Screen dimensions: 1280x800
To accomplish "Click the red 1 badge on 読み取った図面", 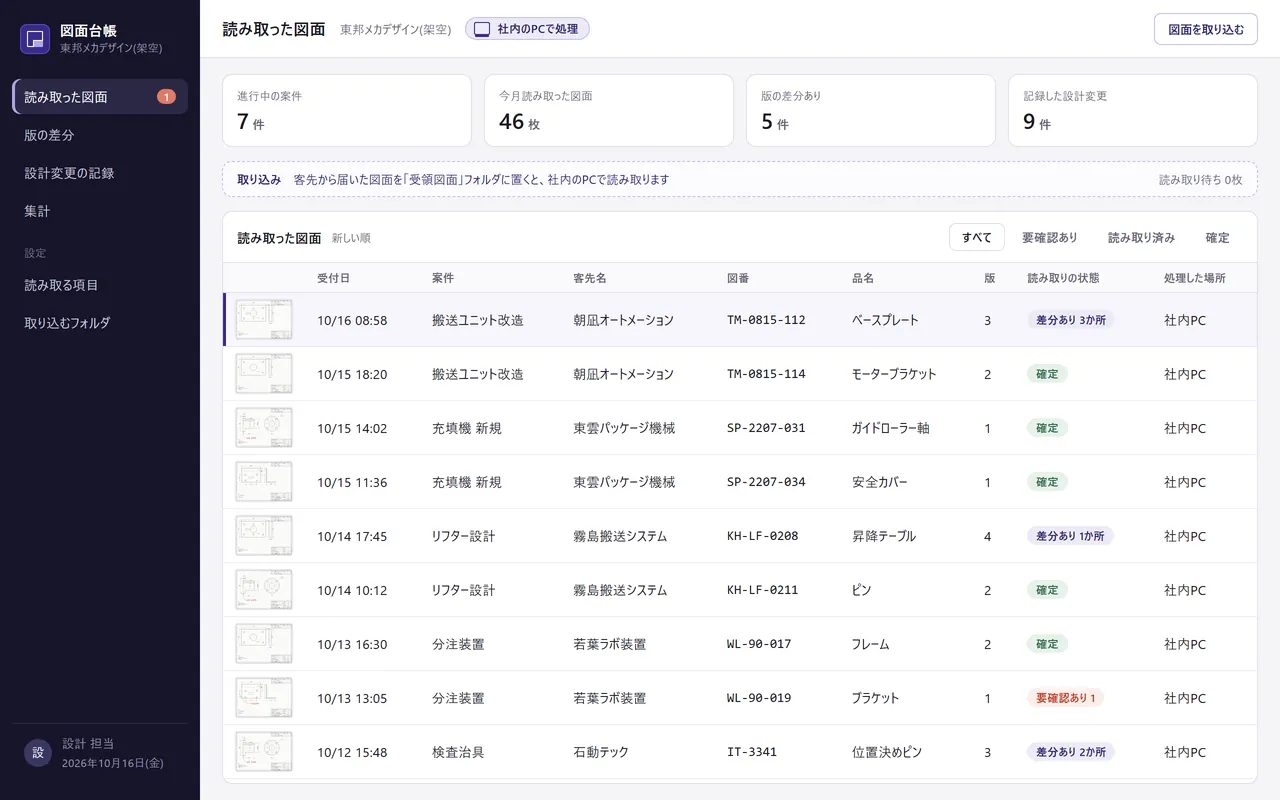I will click(x=166, y=97).
